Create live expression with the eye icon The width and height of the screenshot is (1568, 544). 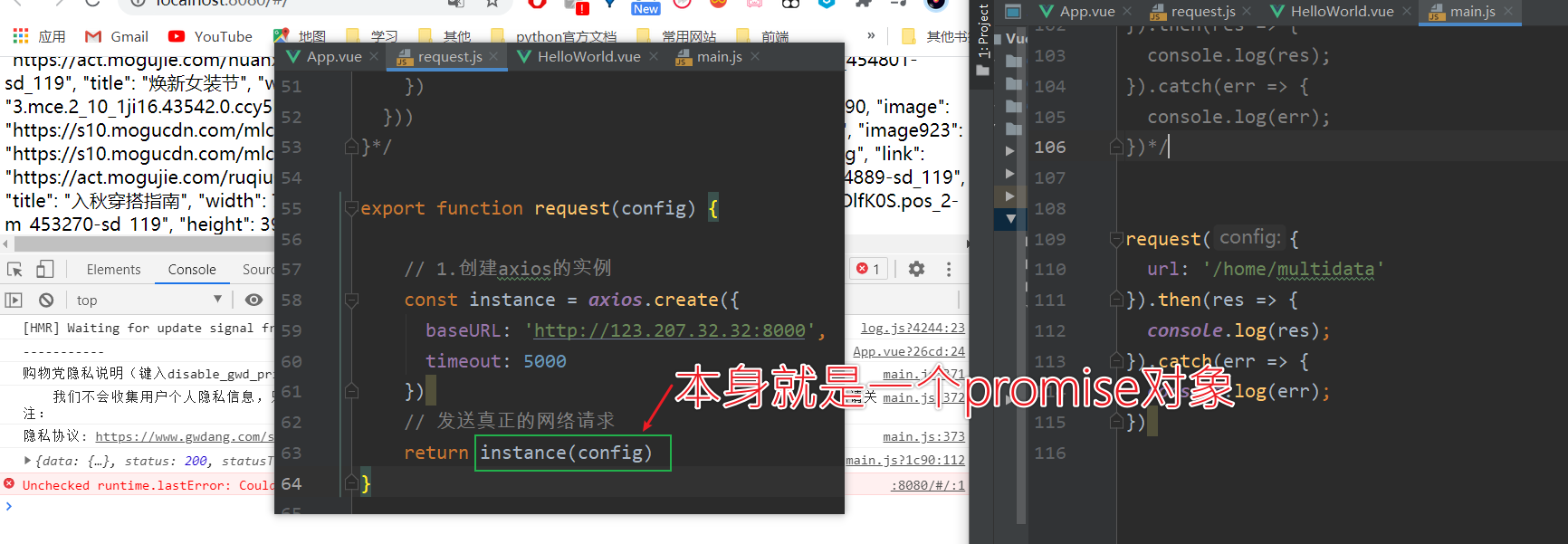coord(254,300)
